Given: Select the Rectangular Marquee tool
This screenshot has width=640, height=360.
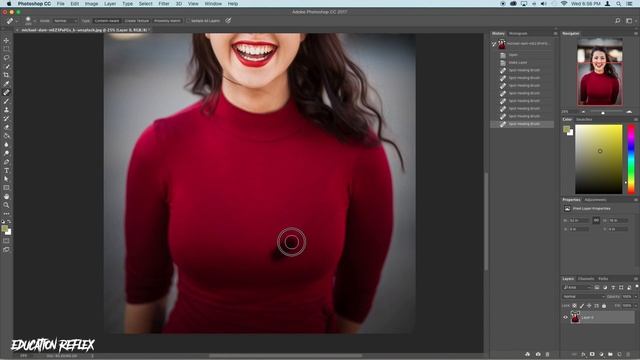Looking at the screenshot, I should [6, 49].
